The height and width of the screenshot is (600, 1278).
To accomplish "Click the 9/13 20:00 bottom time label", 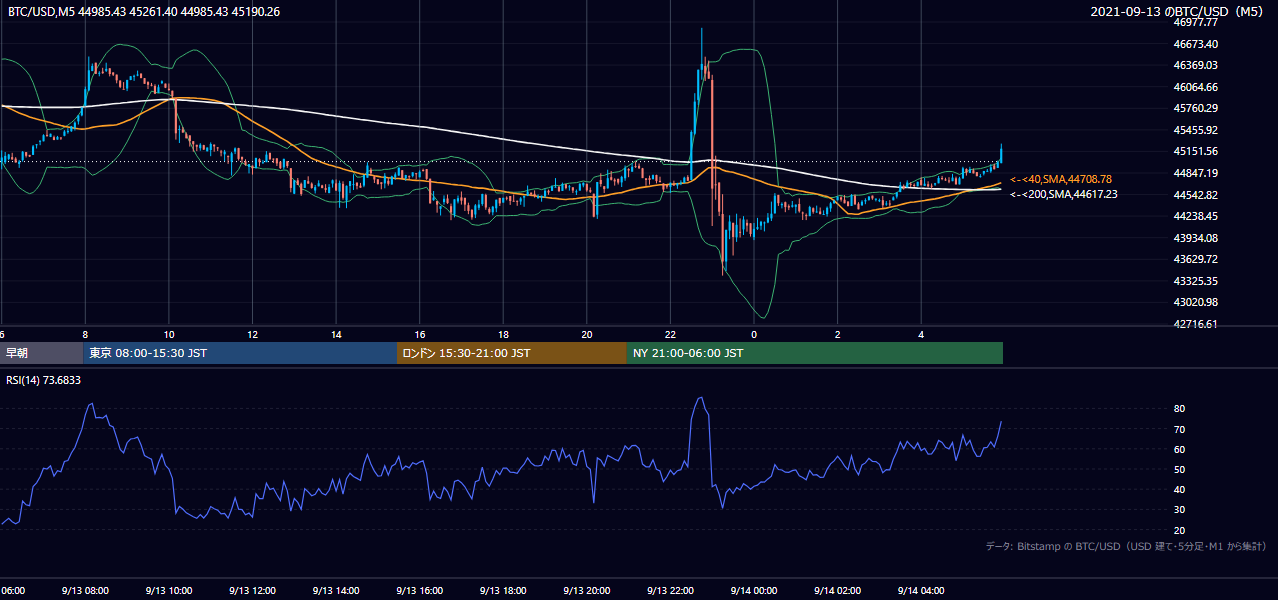I will [x=586, y=591].
